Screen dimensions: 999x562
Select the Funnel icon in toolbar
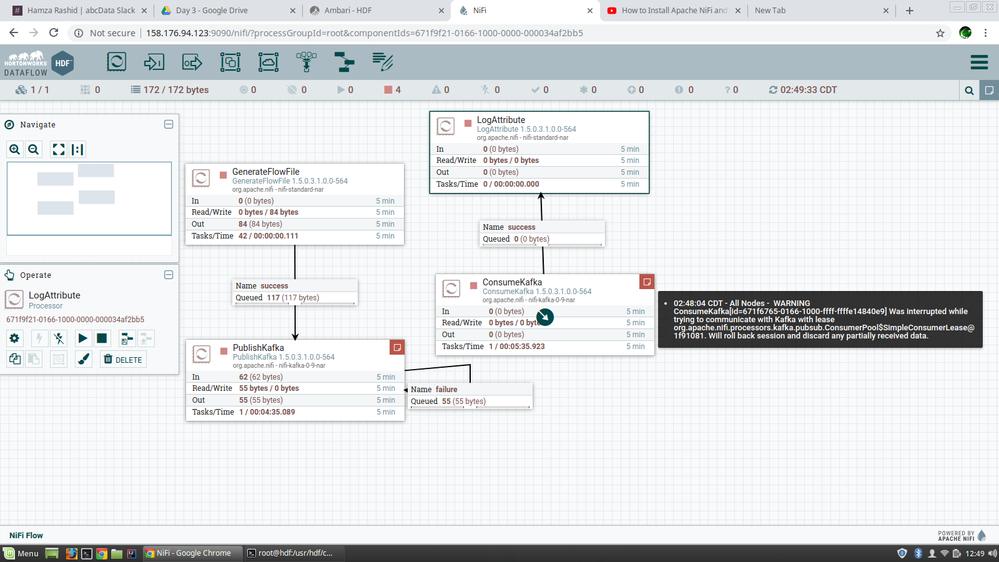306,62
